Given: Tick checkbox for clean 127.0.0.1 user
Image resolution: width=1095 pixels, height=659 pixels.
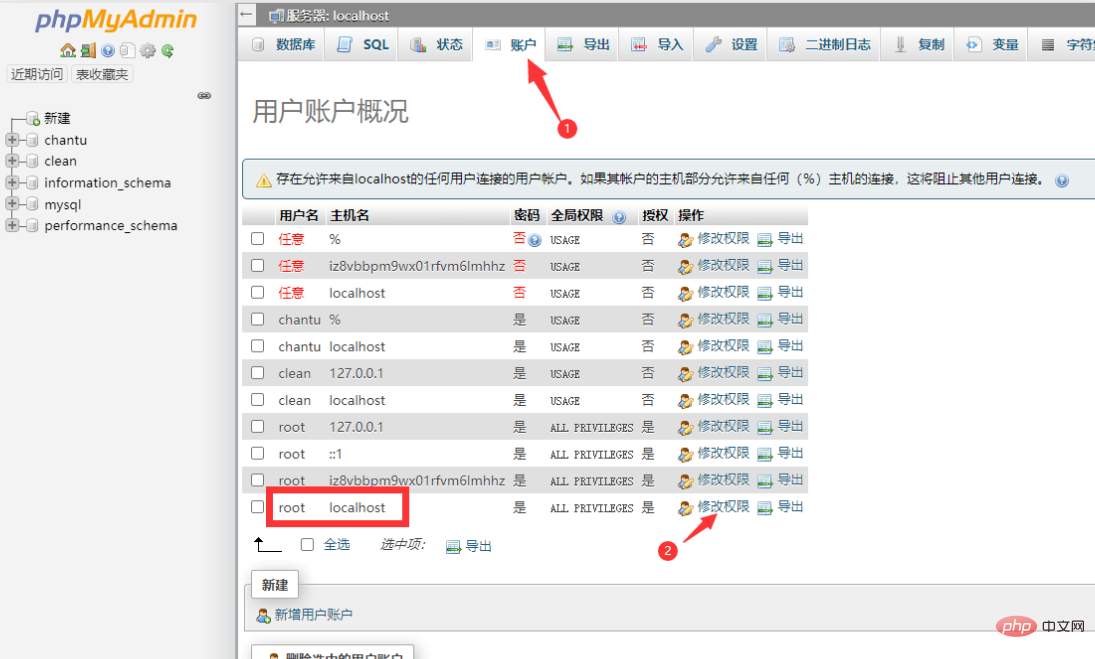Looking at the screenshot, I should 258,373.
